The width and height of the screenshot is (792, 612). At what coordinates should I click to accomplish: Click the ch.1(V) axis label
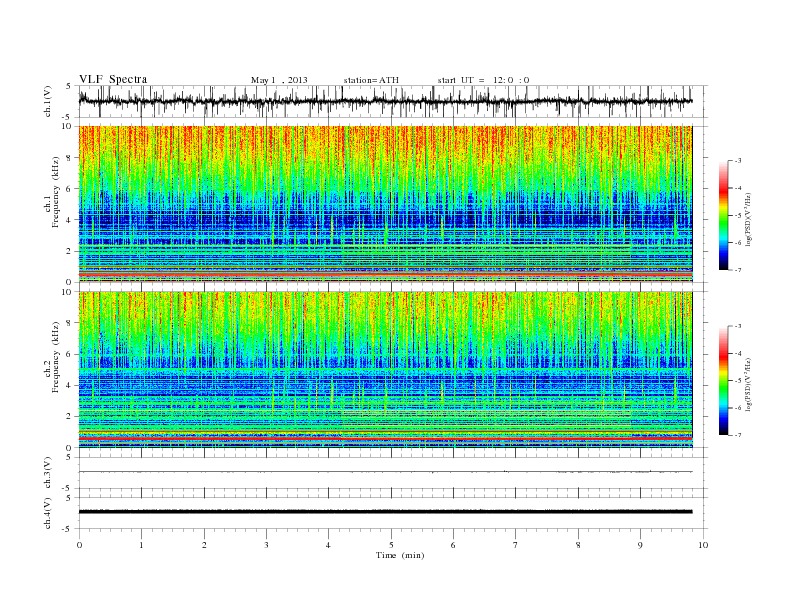pyautogui.click(x=48, y=101)
